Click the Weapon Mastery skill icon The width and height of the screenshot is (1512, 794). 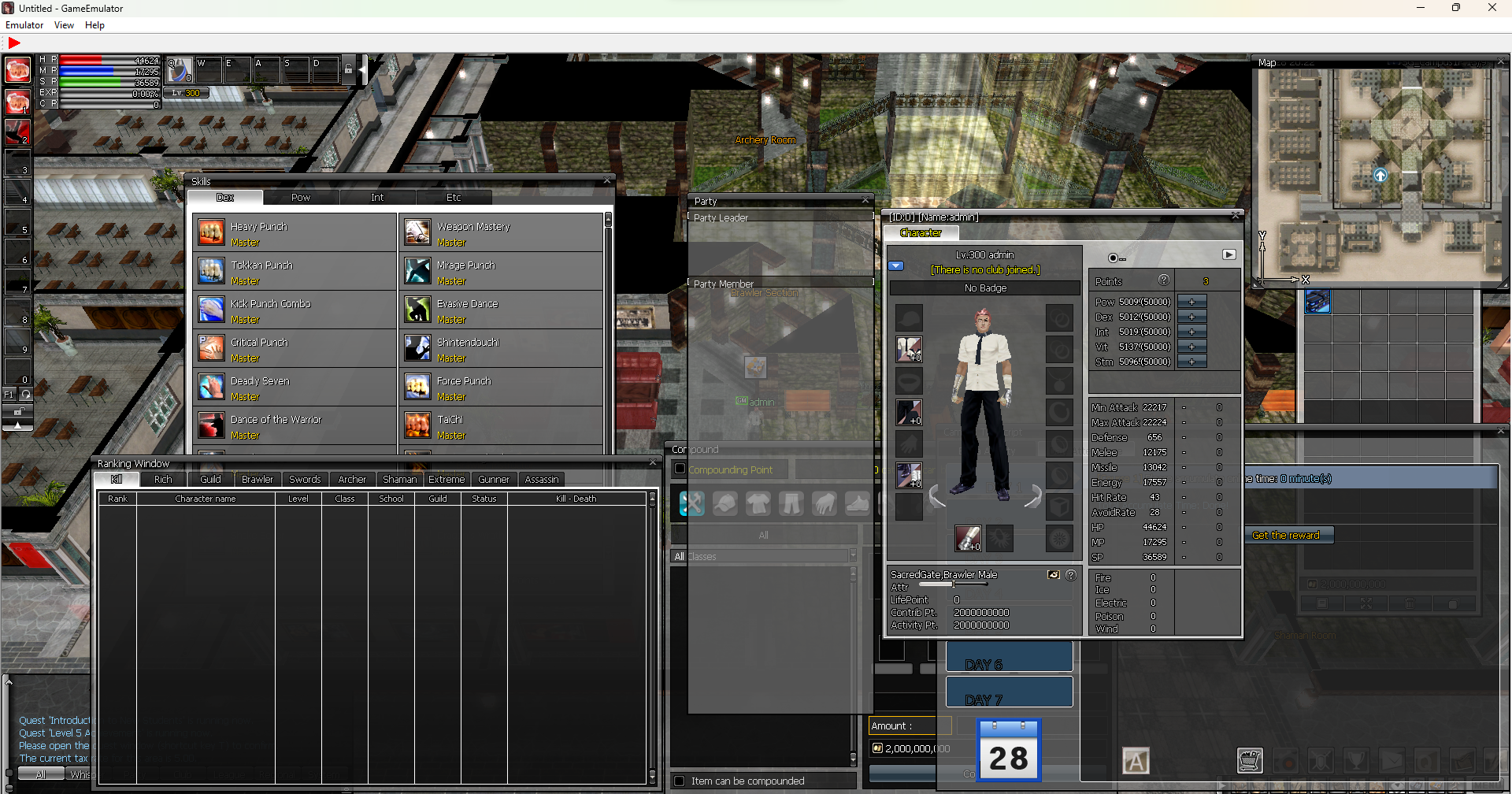[417, 232]
